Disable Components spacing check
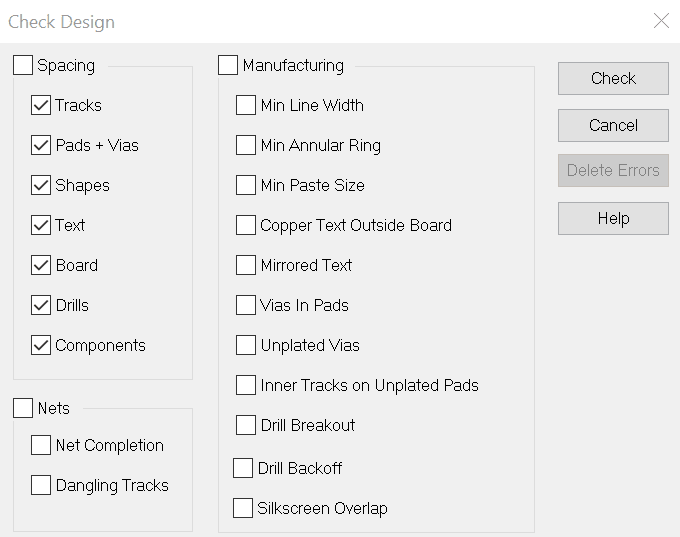The image size is (680, 537). (41, 345)
